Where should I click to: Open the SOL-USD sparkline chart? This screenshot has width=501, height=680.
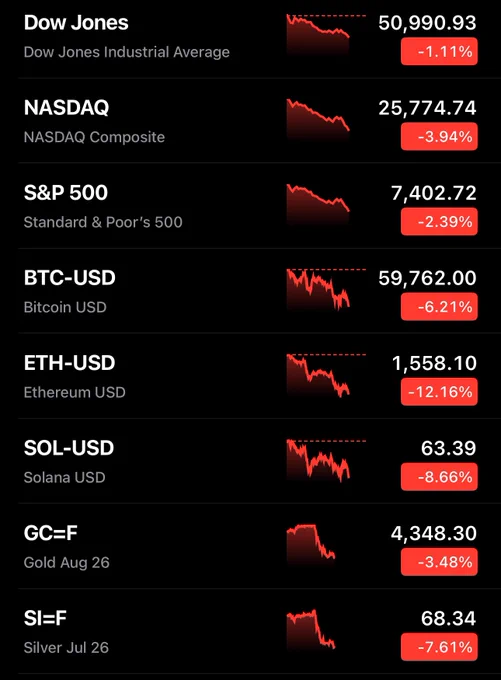(326, 460)
